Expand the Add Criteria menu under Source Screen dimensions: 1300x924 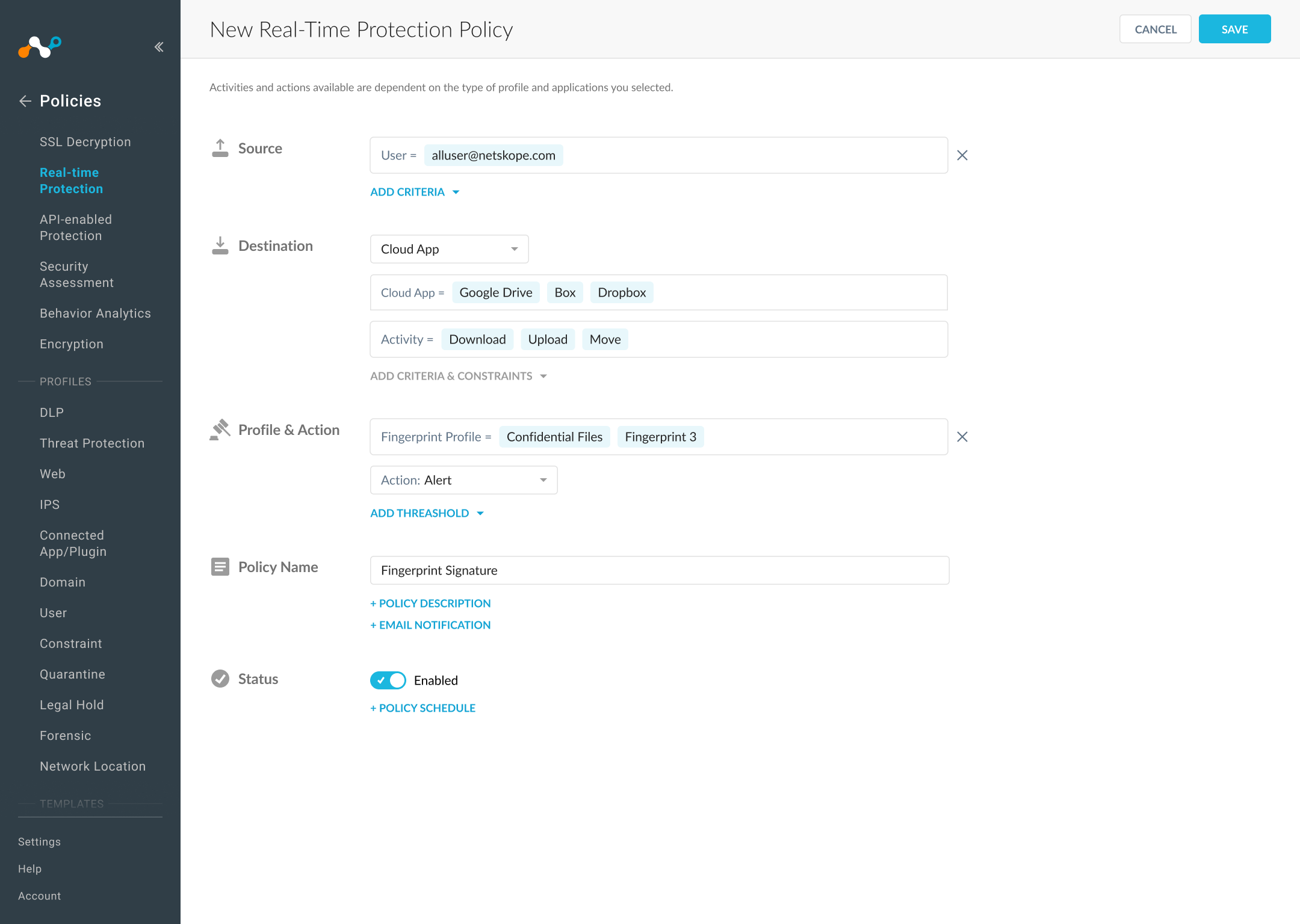(415, 192)
